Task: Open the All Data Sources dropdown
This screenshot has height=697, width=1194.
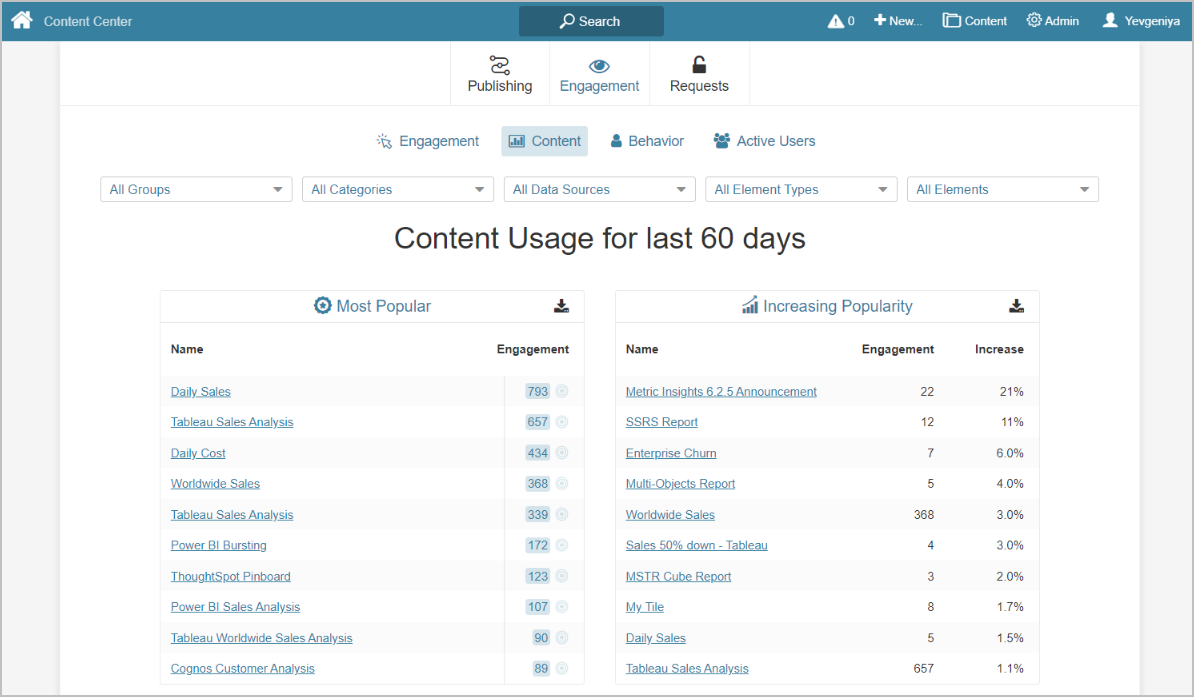Action: (x=599, y=190)
